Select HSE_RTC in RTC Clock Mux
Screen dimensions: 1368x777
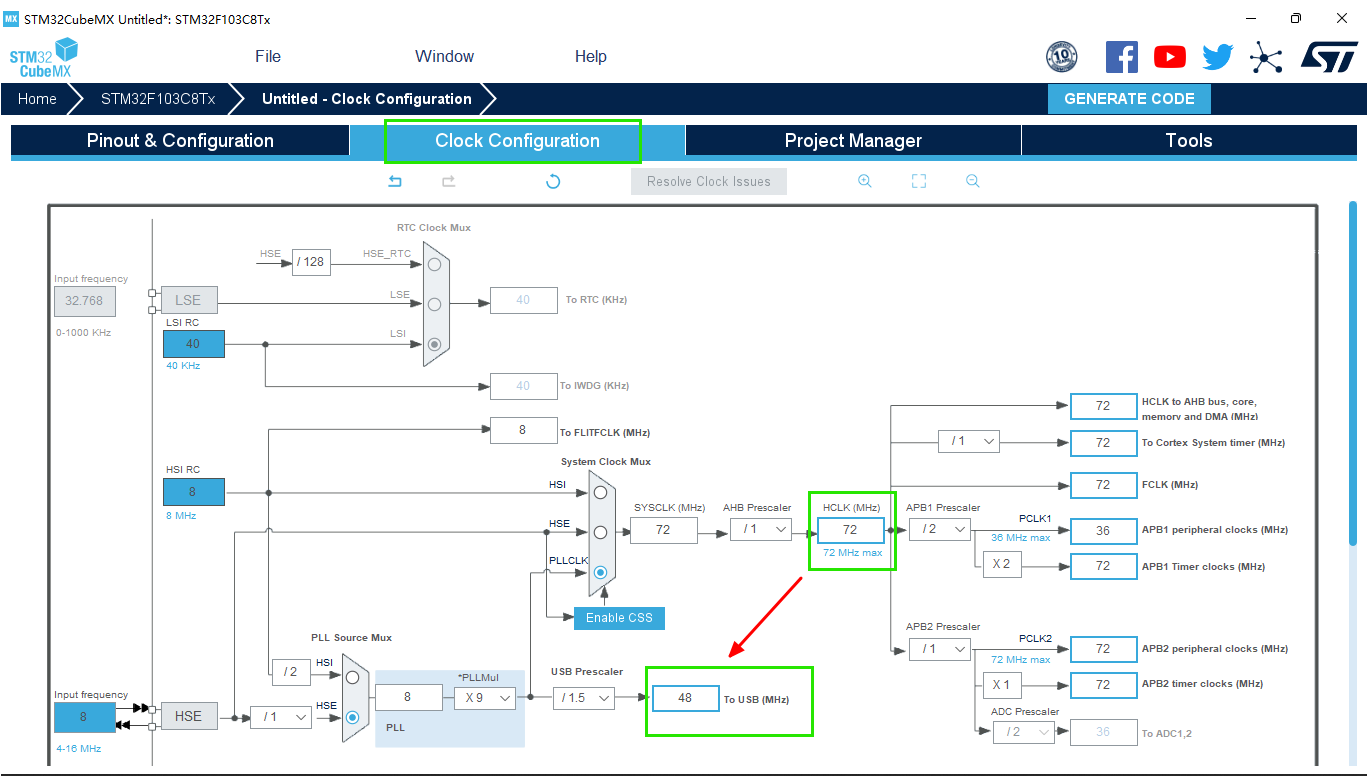click(x=434, y=265)
